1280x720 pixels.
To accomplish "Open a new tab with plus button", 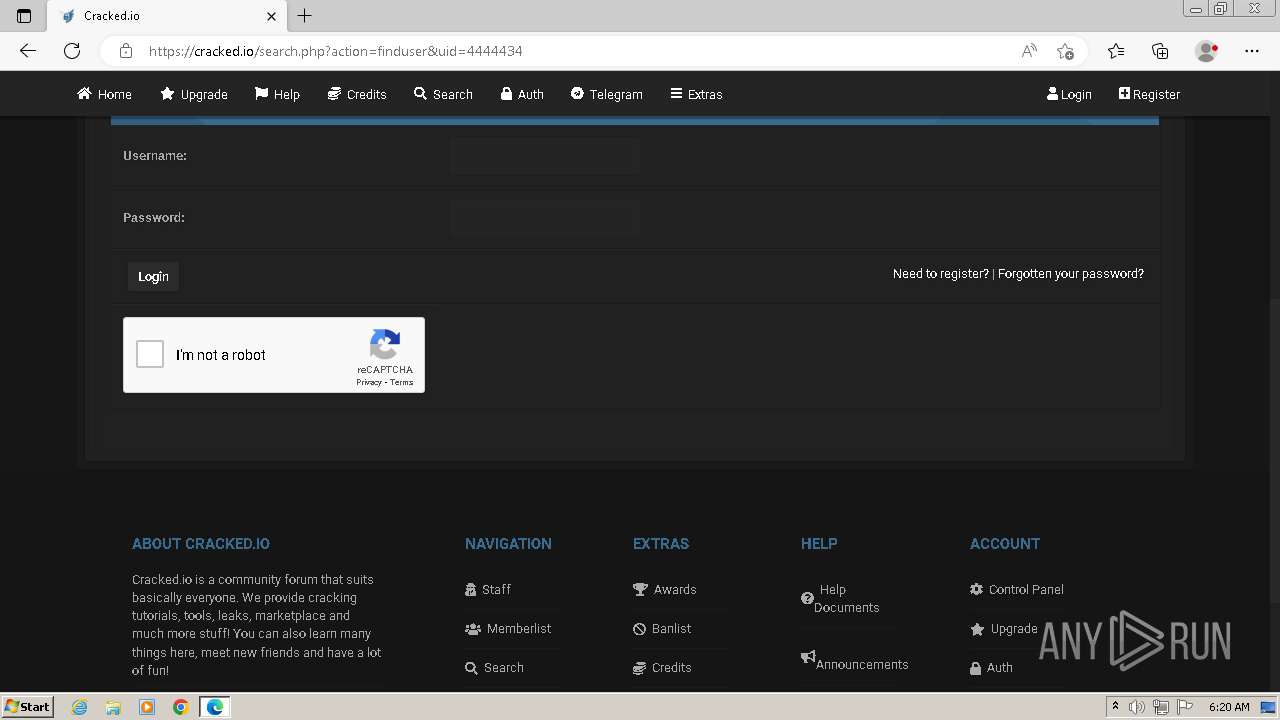I will 305,16.
